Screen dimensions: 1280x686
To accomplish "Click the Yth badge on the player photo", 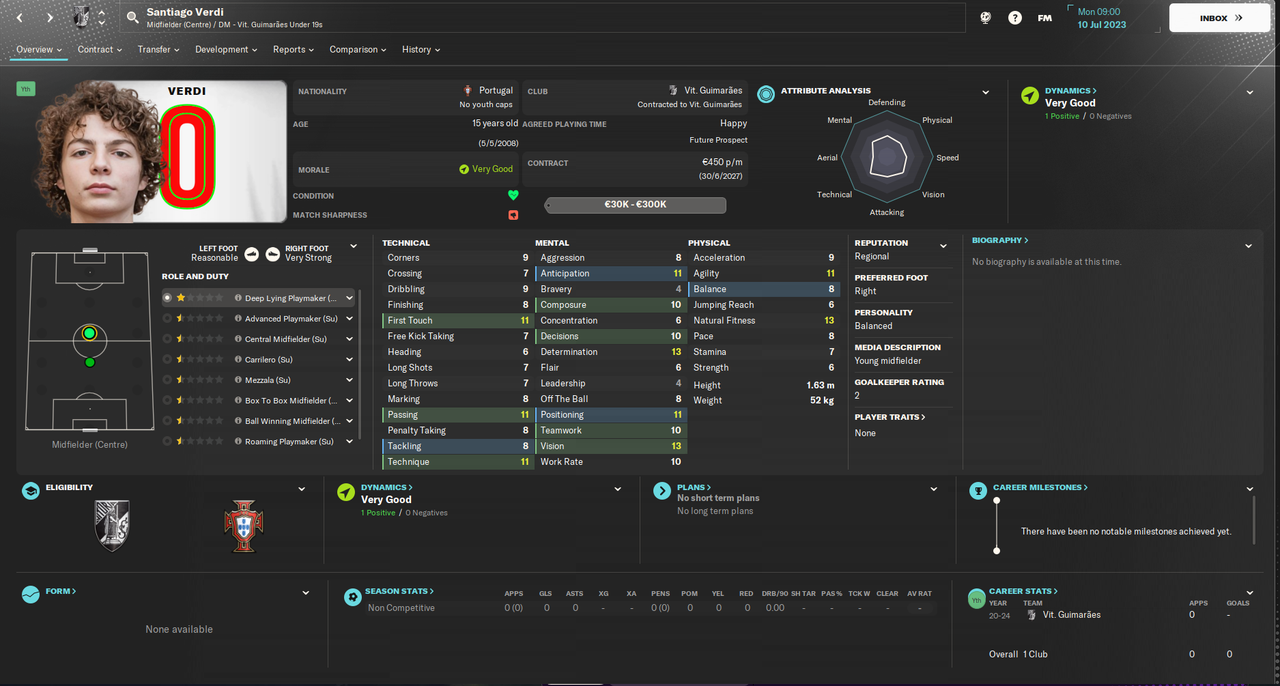I will click(x=25, y=89).
